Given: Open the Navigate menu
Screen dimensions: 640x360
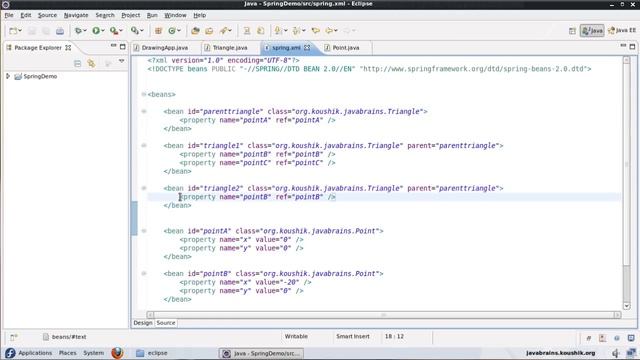Looking at the screenshot, I should pos(76,15).
